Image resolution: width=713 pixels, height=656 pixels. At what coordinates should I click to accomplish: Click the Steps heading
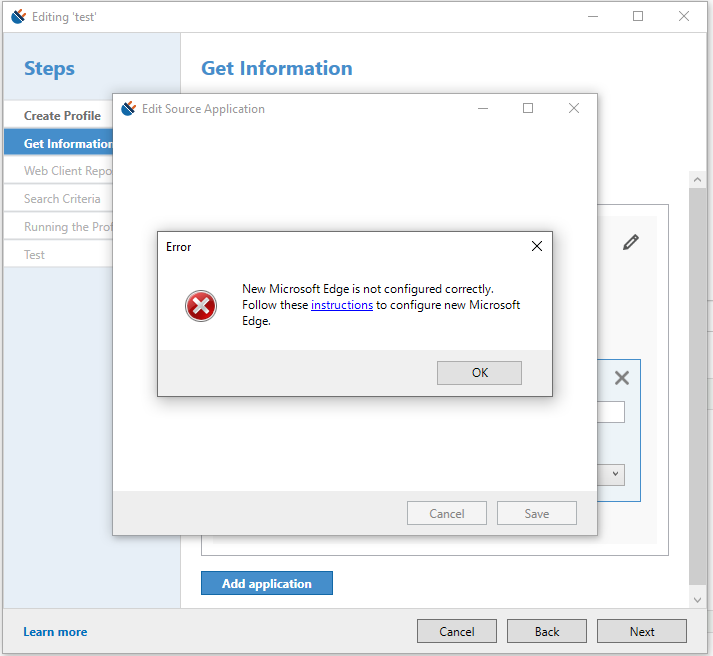click(49, 69)
